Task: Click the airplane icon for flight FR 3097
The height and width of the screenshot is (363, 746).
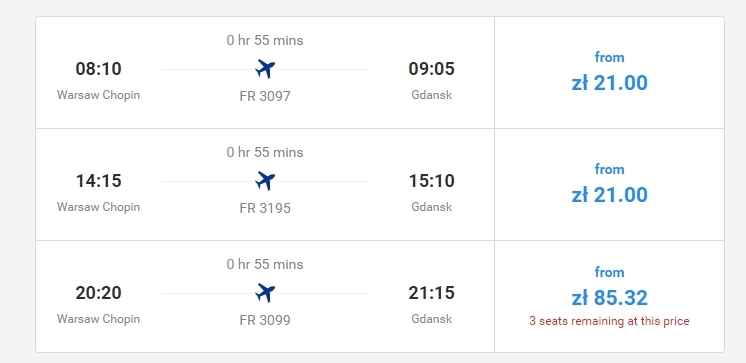Action: (265, 69)
